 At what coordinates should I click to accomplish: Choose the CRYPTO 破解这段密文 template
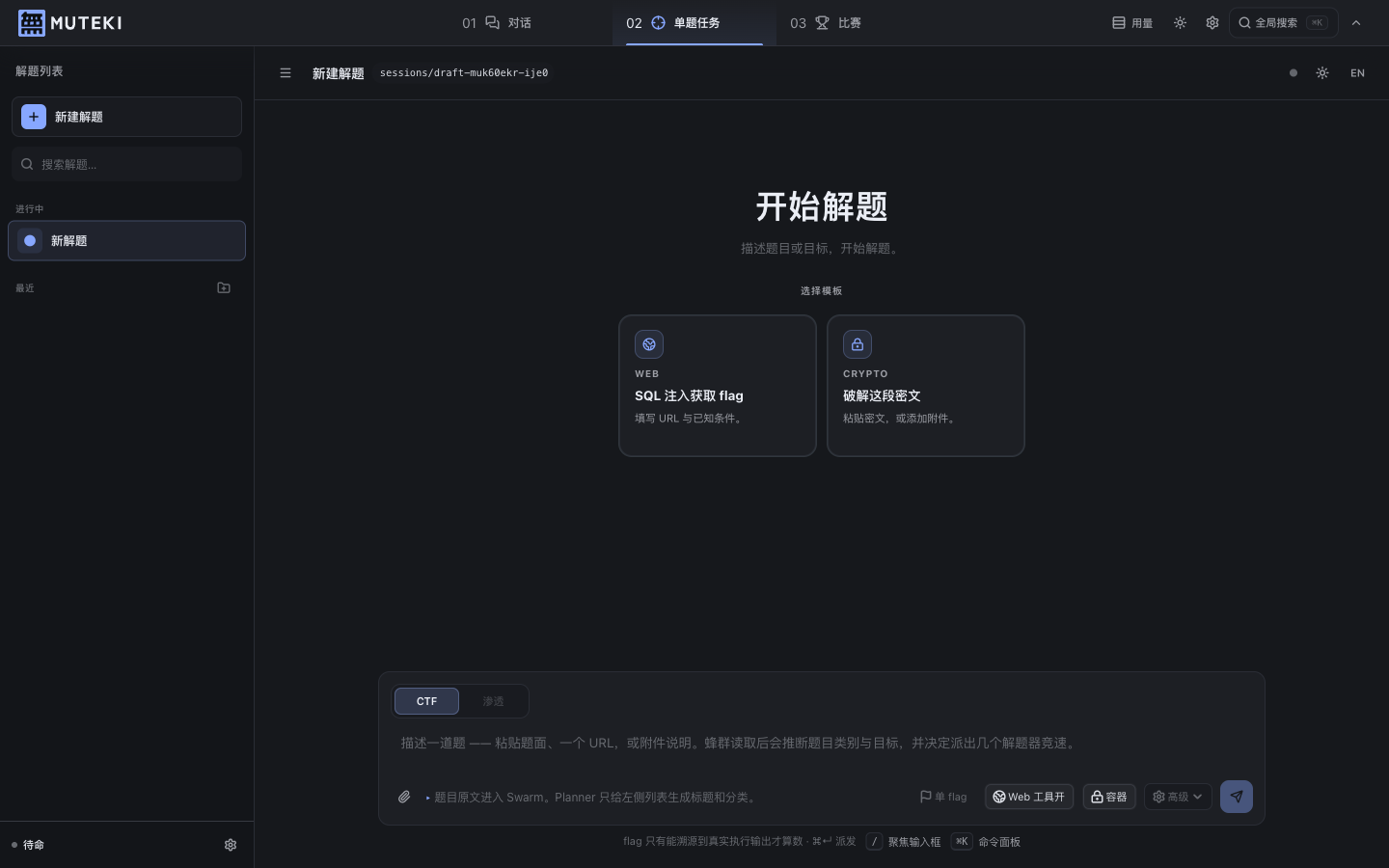(x=926, y=386)
